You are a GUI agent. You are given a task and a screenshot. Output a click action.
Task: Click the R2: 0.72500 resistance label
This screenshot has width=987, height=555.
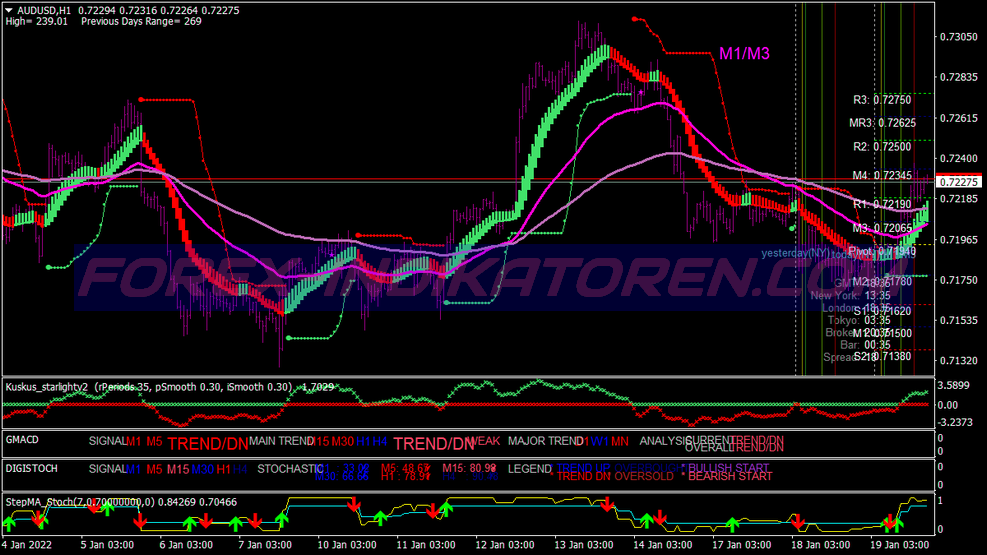click(x=882, y=147)
